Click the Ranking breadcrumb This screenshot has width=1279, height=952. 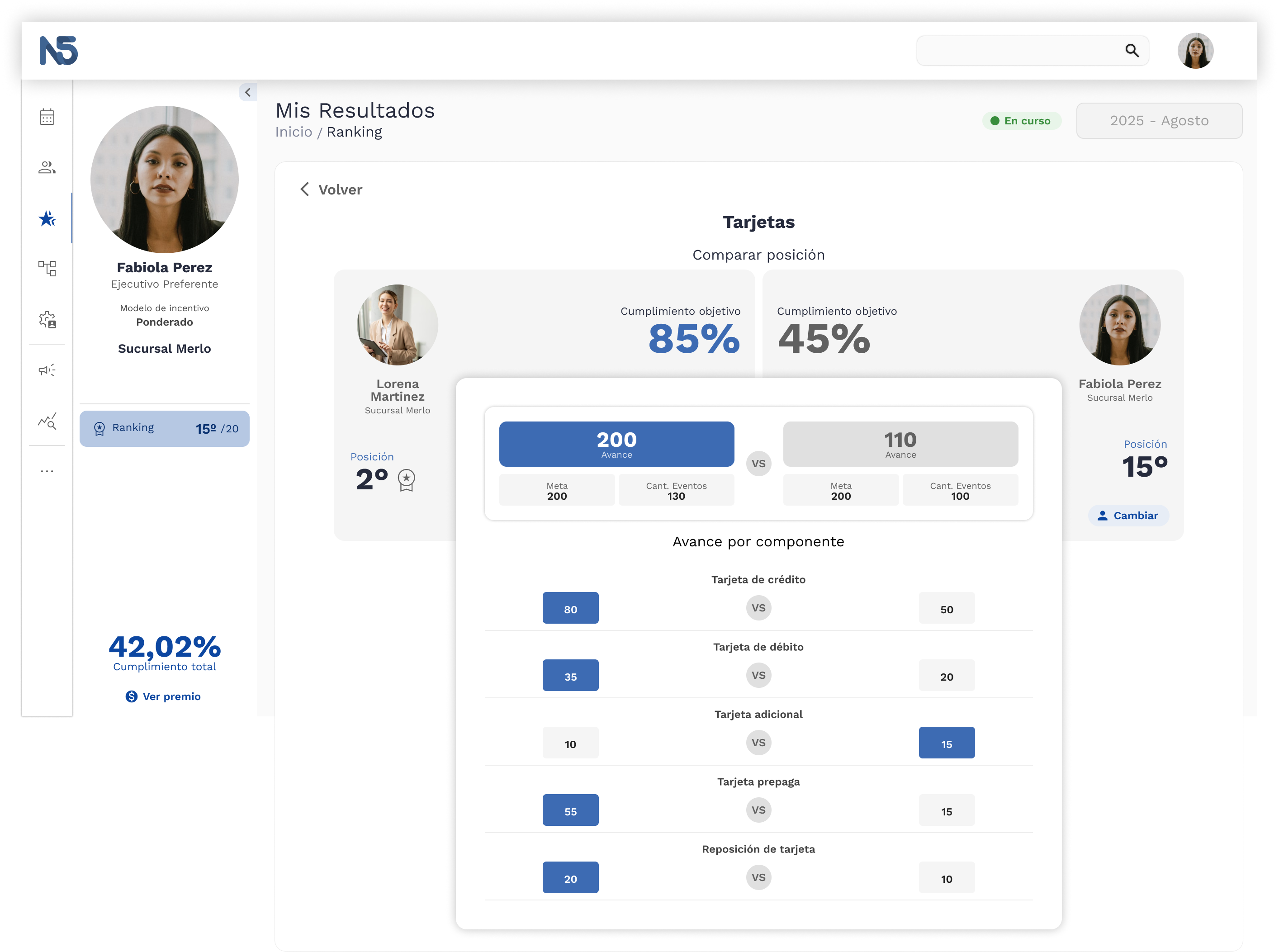(x=354, y=132)
